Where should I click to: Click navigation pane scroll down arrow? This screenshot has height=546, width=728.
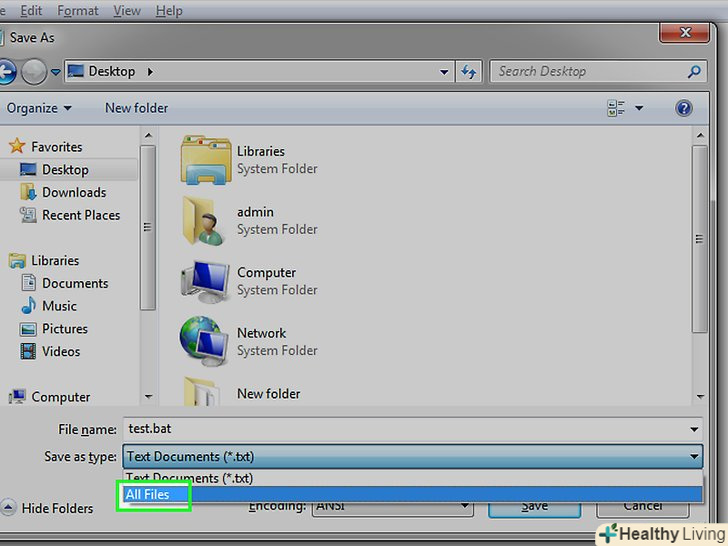click(x=148, y=396)
